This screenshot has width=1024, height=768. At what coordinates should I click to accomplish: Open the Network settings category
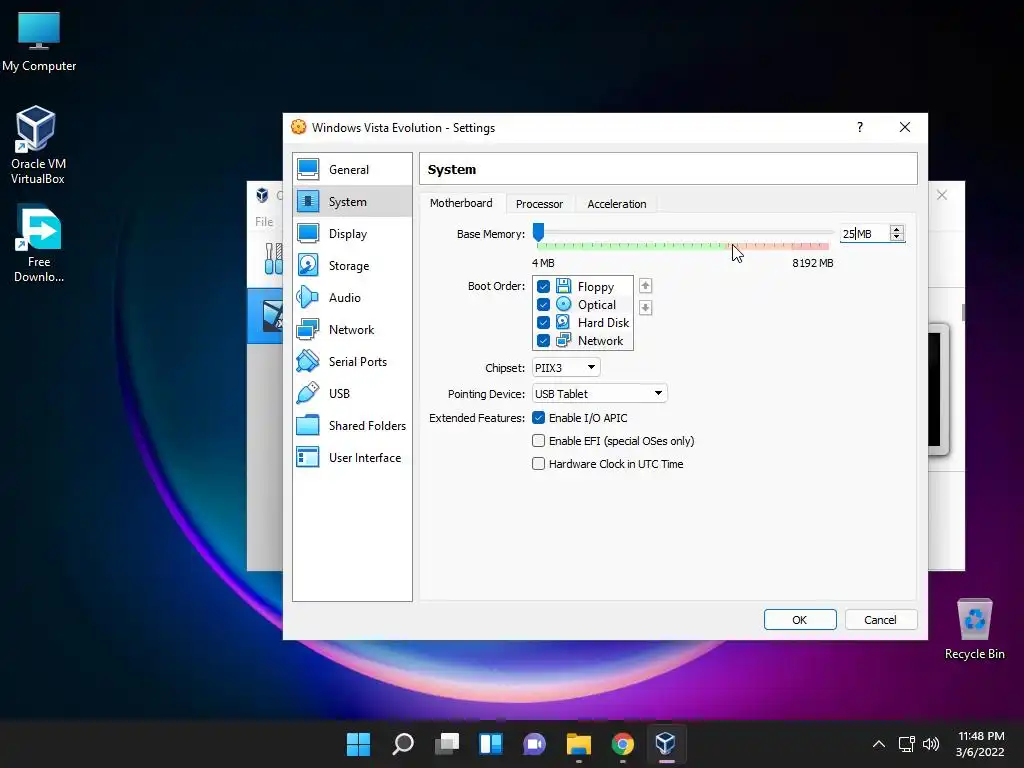point(352,330)
